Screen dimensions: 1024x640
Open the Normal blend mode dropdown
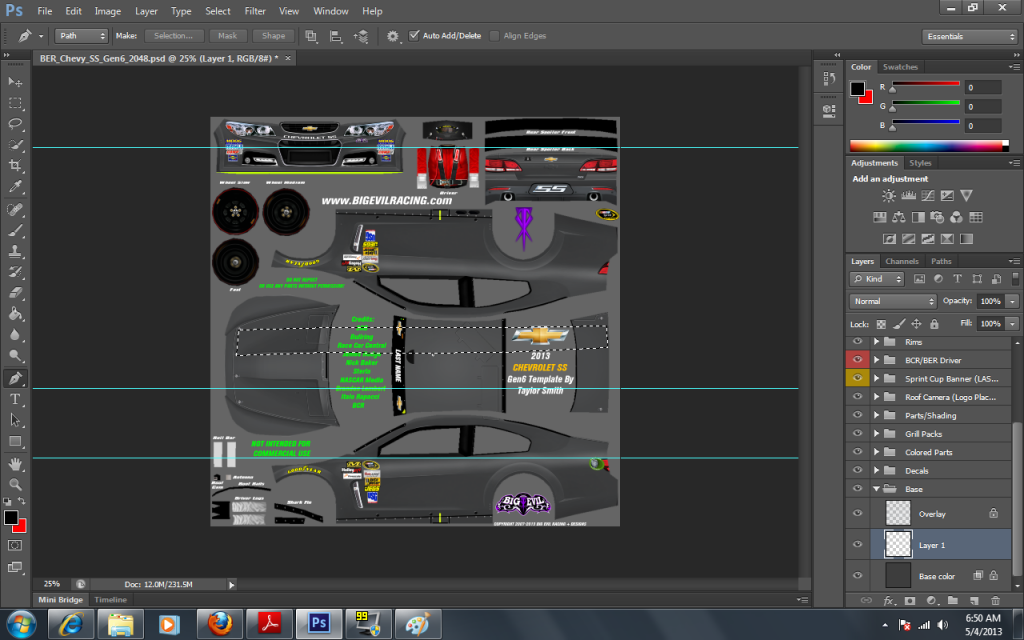893,301
